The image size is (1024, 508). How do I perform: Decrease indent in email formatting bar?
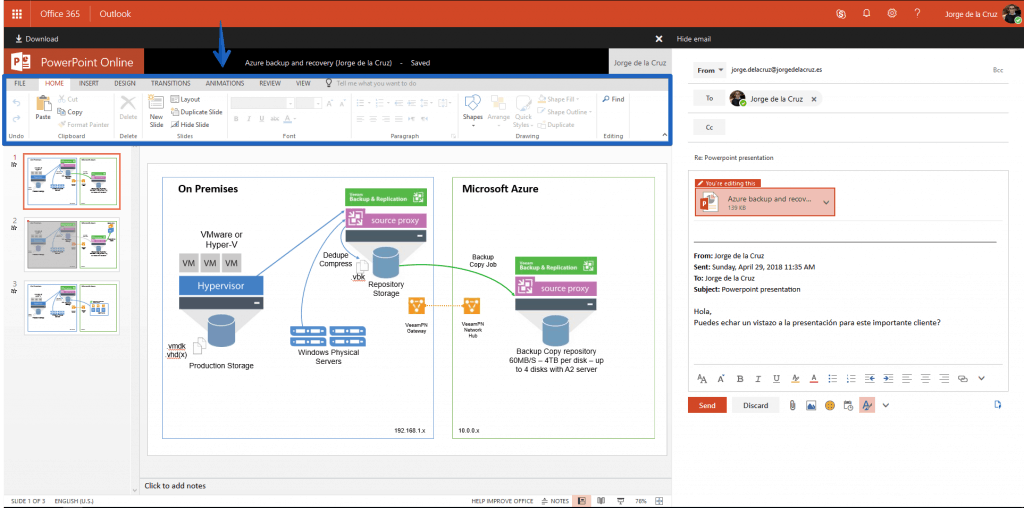coord(870,378)
